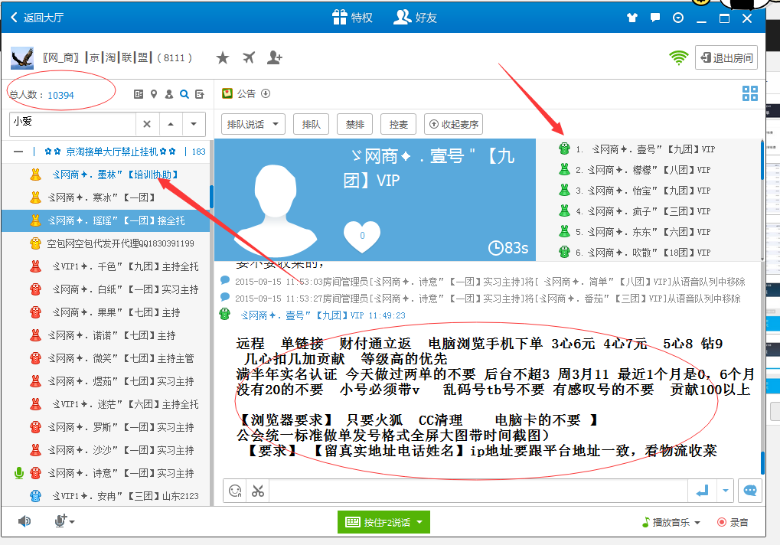The image size is (780, 545).
Task: Click the star favorite room icon
Action: pos(223,58)
